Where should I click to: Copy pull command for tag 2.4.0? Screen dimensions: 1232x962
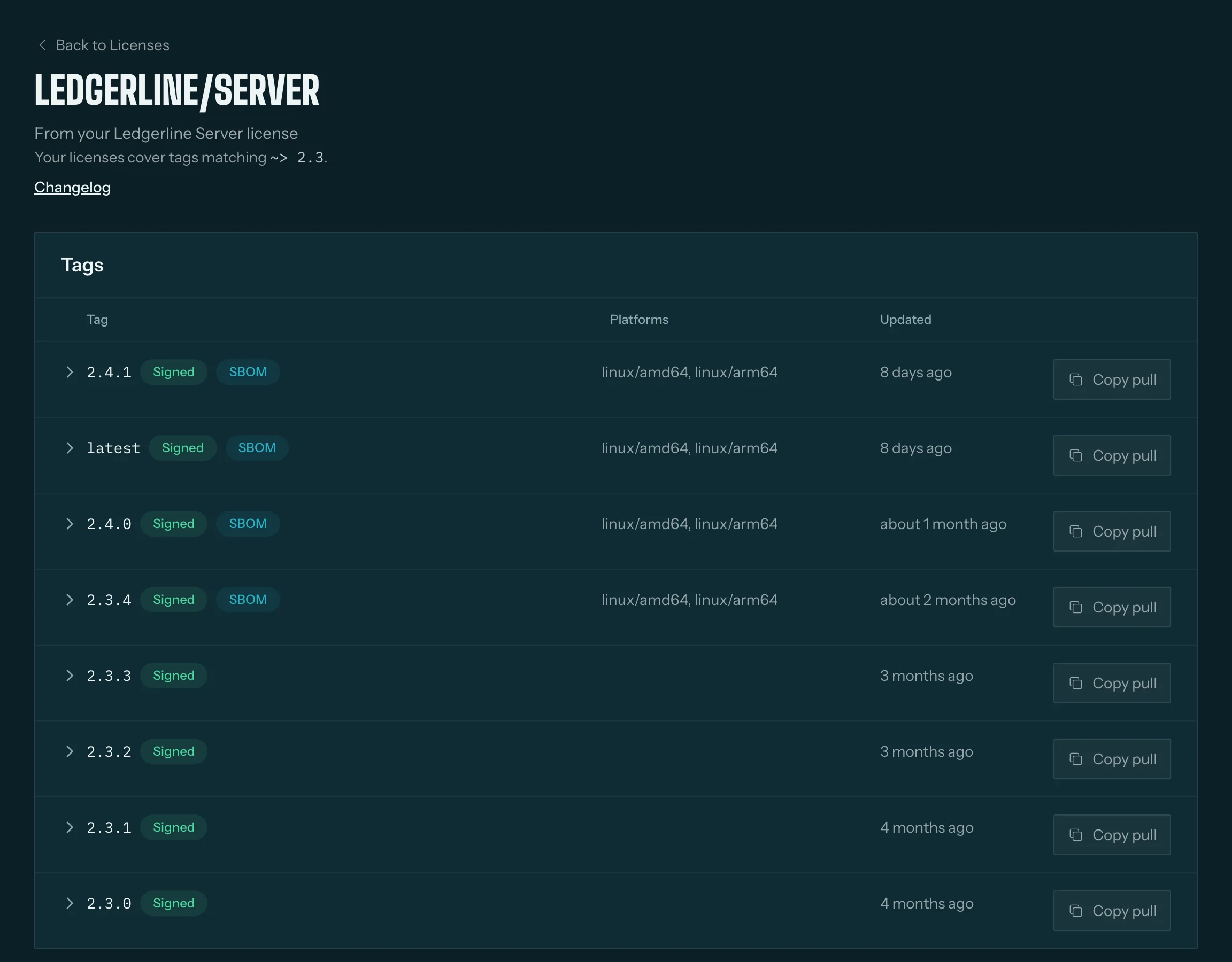(x=1112, y=531)
